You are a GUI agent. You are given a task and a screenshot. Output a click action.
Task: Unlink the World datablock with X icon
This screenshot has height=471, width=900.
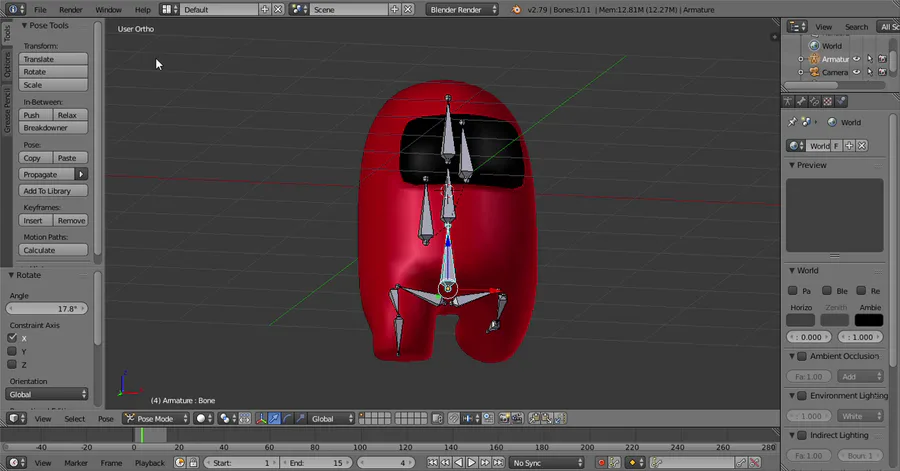click(862, 146)
